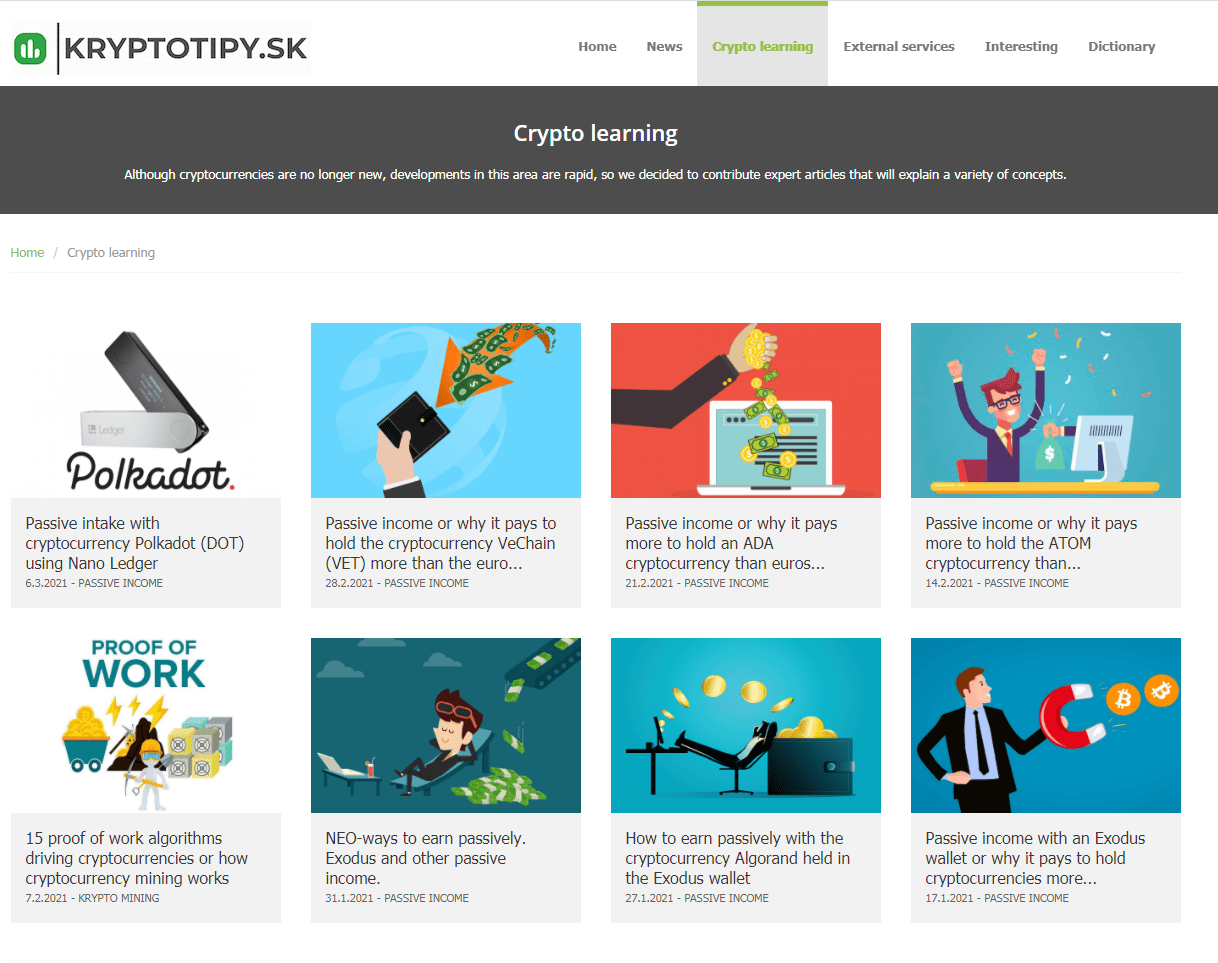Screen dimensions: 1218x963
Task: Open the Exodus magnet Bitcoin thumbnail
Action: coord(1046,725)
